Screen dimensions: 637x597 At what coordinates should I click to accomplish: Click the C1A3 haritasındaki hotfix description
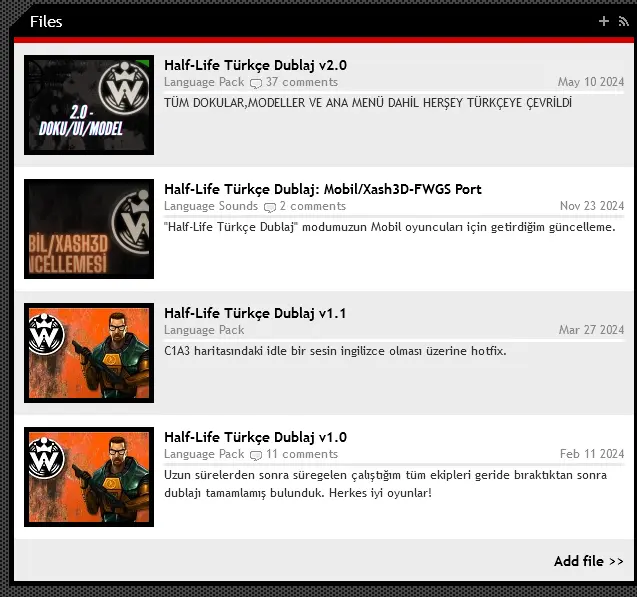coord(335,351)
